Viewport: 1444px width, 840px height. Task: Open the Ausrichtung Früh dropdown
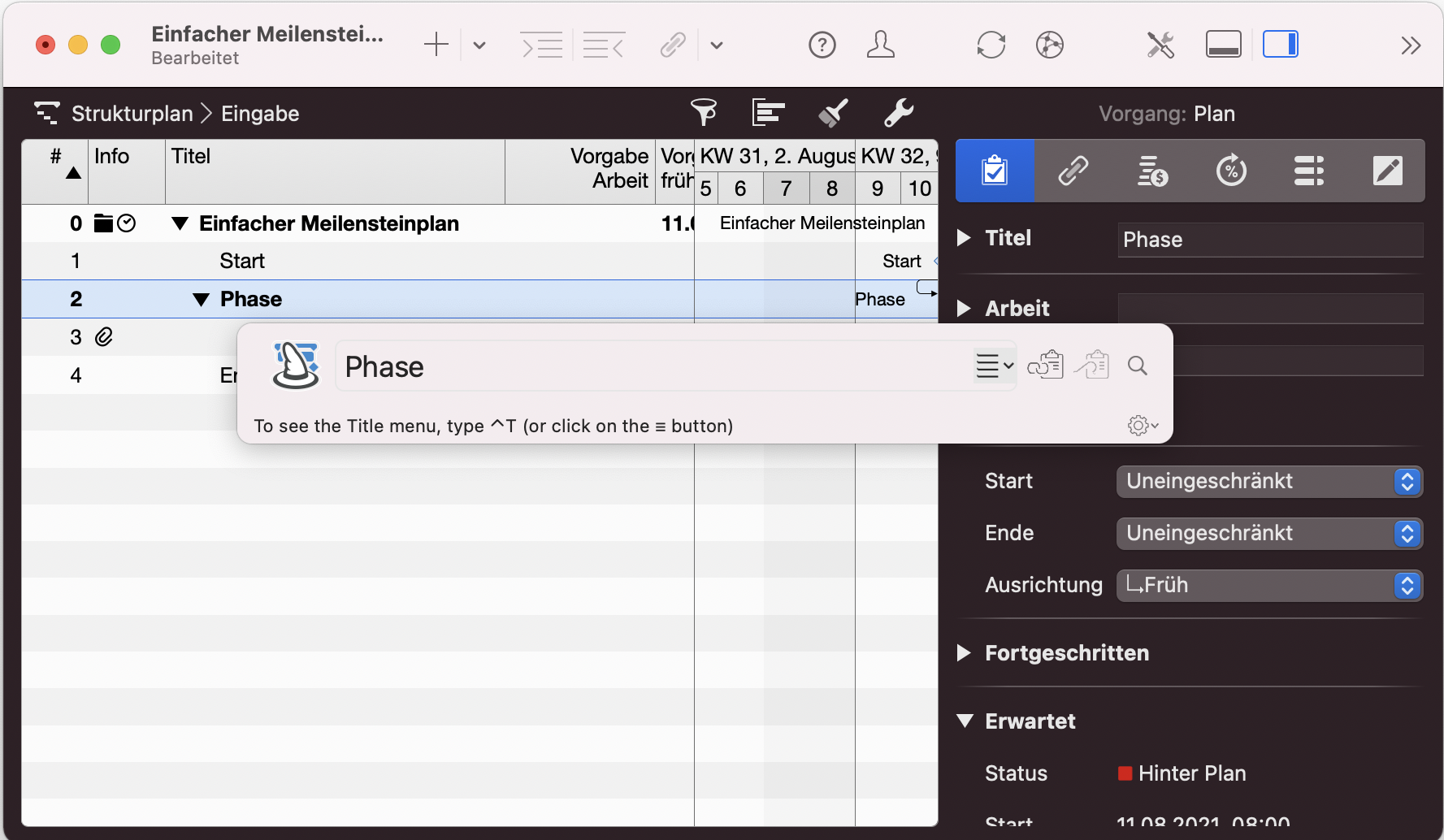click(x=1268, y=586)
